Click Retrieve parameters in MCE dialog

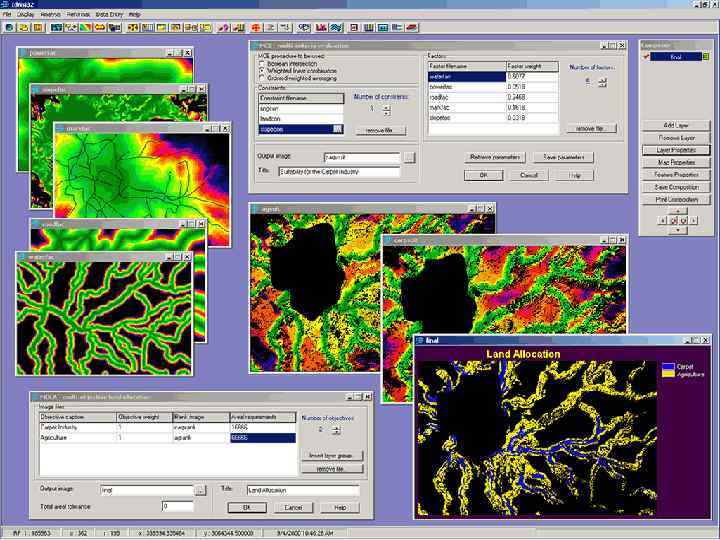(495, 157)
